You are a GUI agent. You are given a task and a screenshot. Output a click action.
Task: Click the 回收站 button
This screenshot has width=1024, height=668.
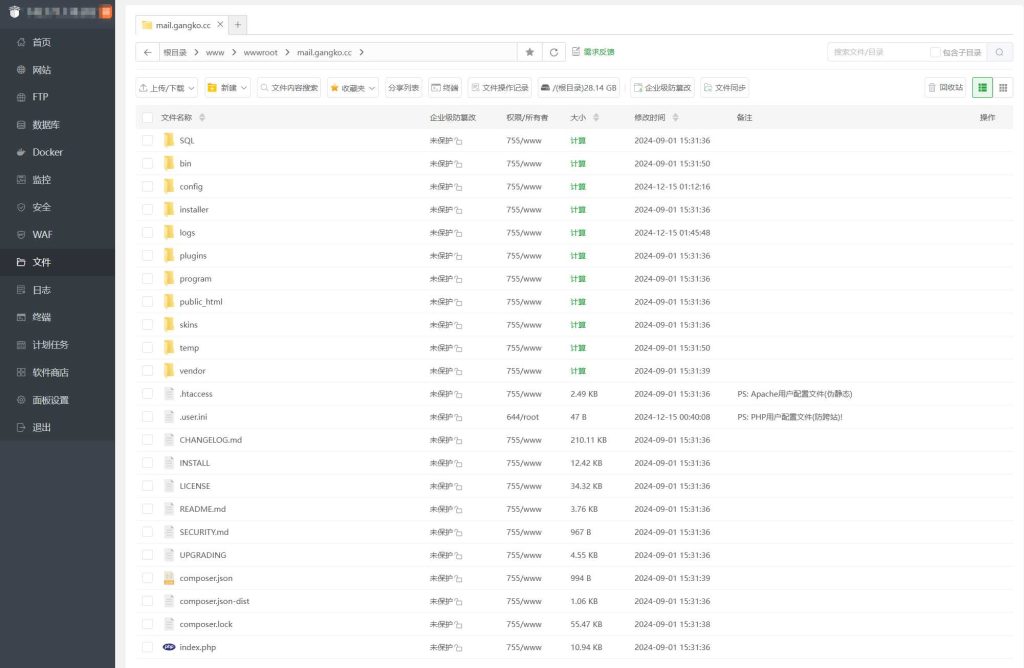945,87
